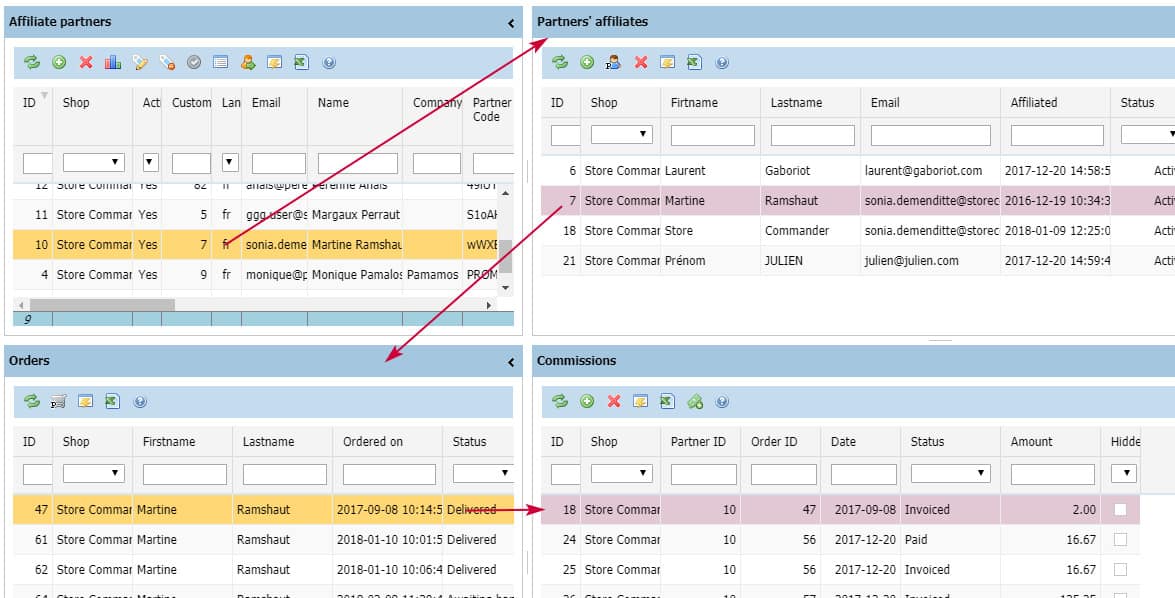
Task: Click the green add icon in Affiliate partners
Action: 59,62
